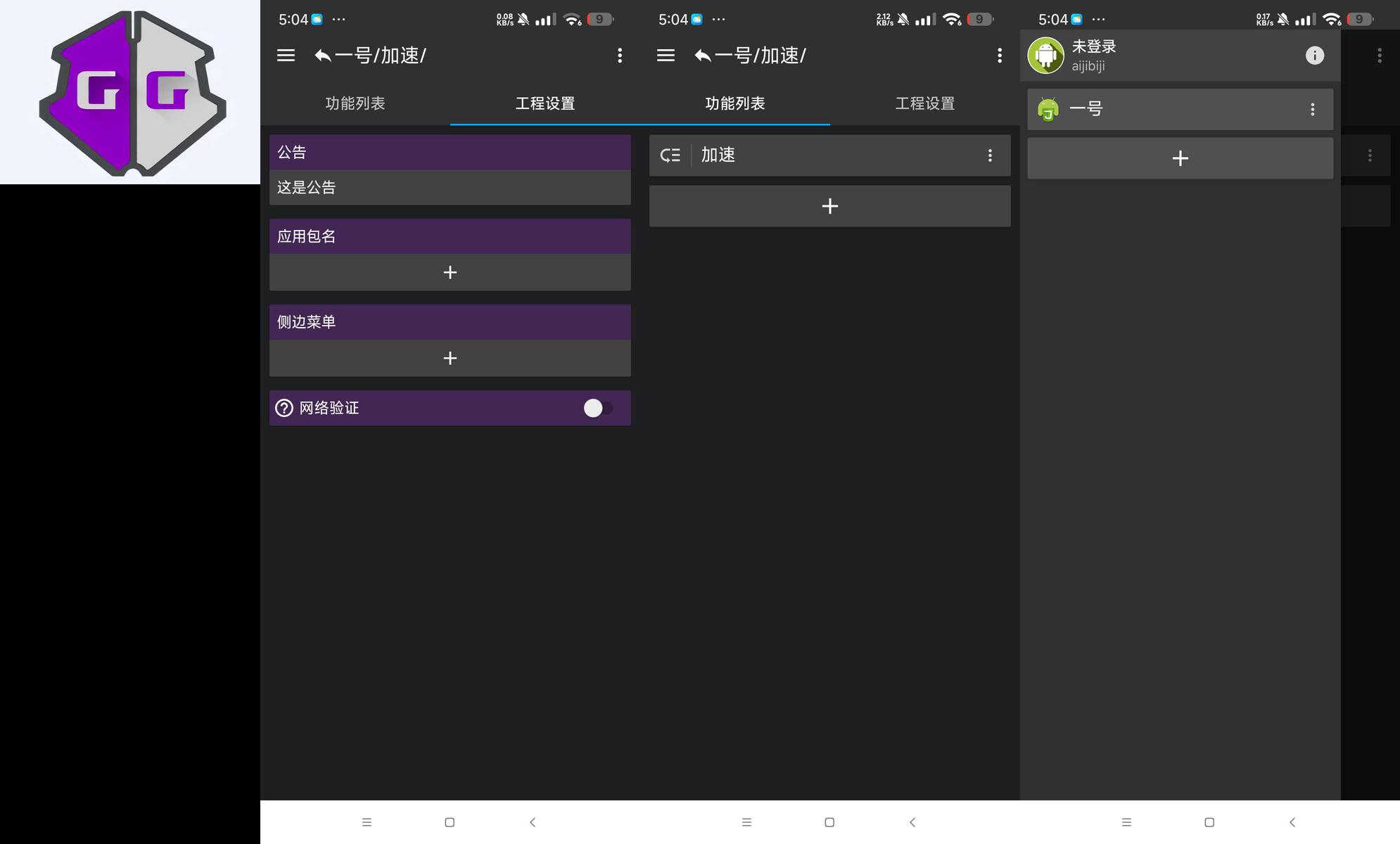1400x844 pixels.
Task: Open overflow menu in 功能列表 screen header
Action: point(1000,56)
